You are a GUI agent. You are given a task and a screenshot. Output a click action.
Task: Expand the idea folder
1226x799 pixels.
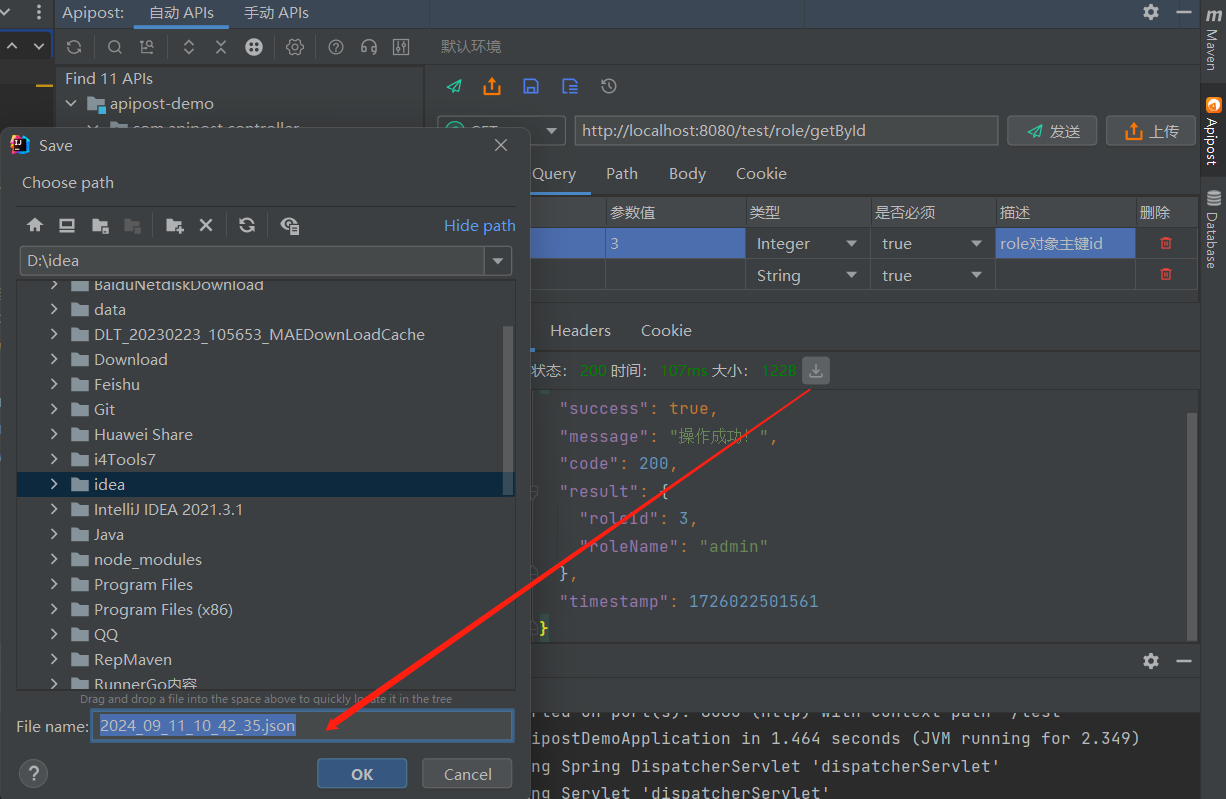pos(54,485)
